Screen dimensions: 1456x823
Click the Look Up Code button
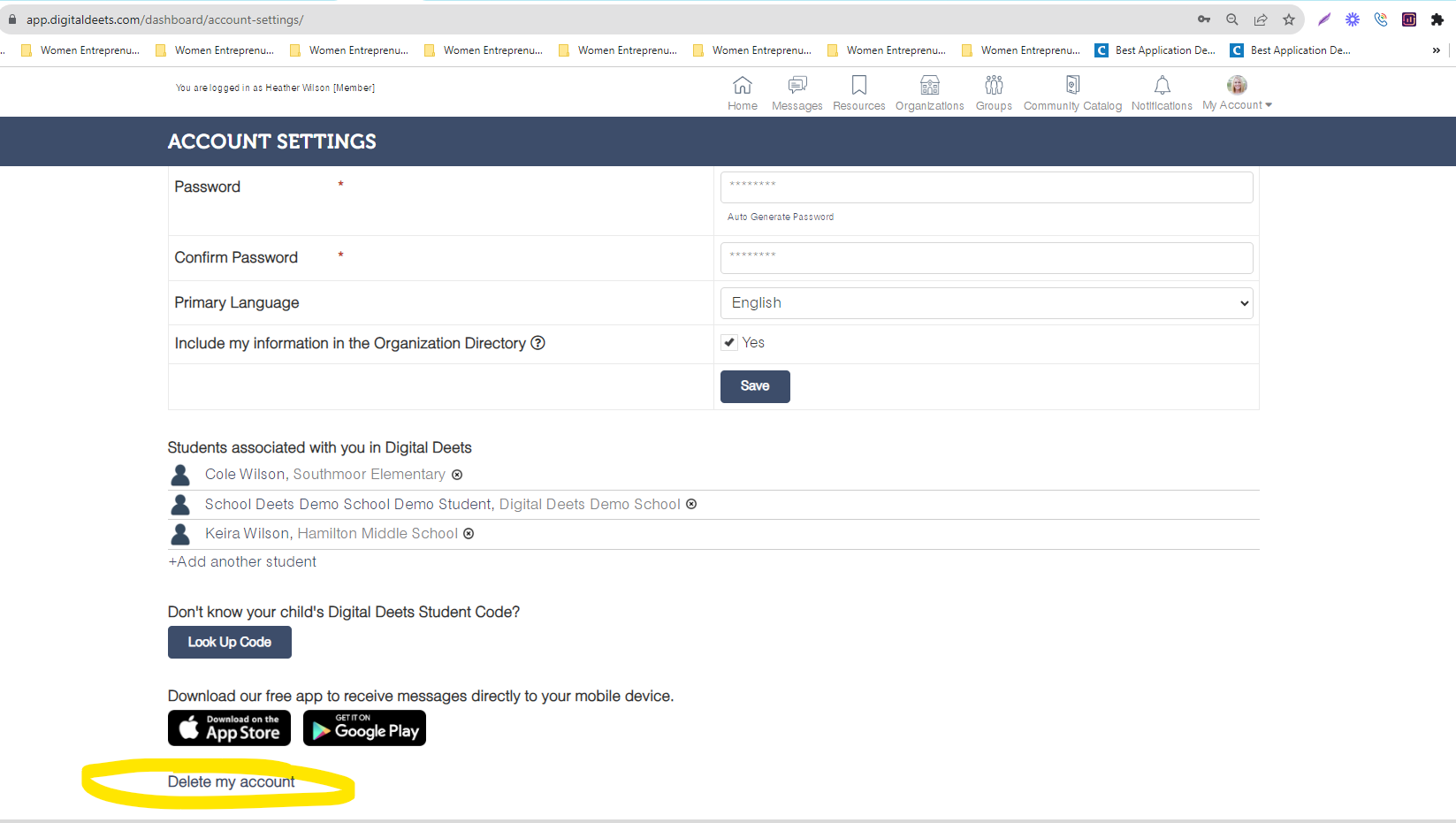pyautogui.click(x=230, y=643)
